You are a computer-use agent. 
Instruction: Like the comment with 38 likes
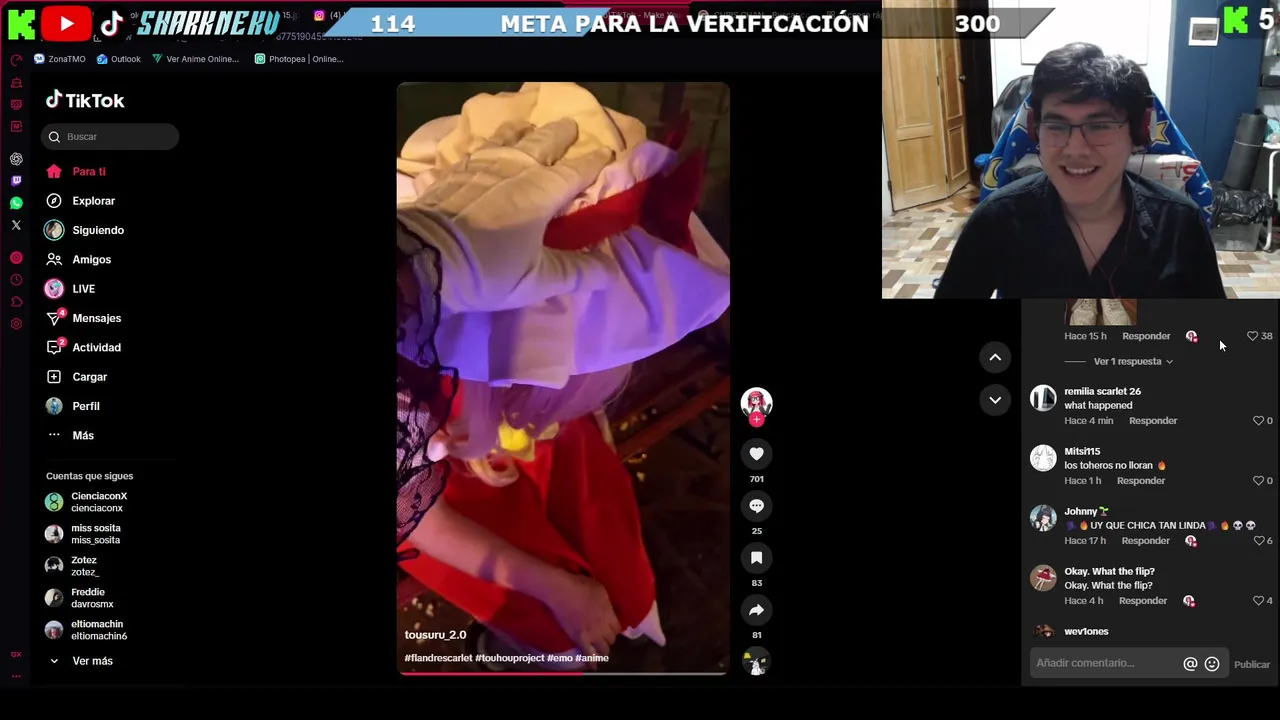click(x=1252, y=336)
